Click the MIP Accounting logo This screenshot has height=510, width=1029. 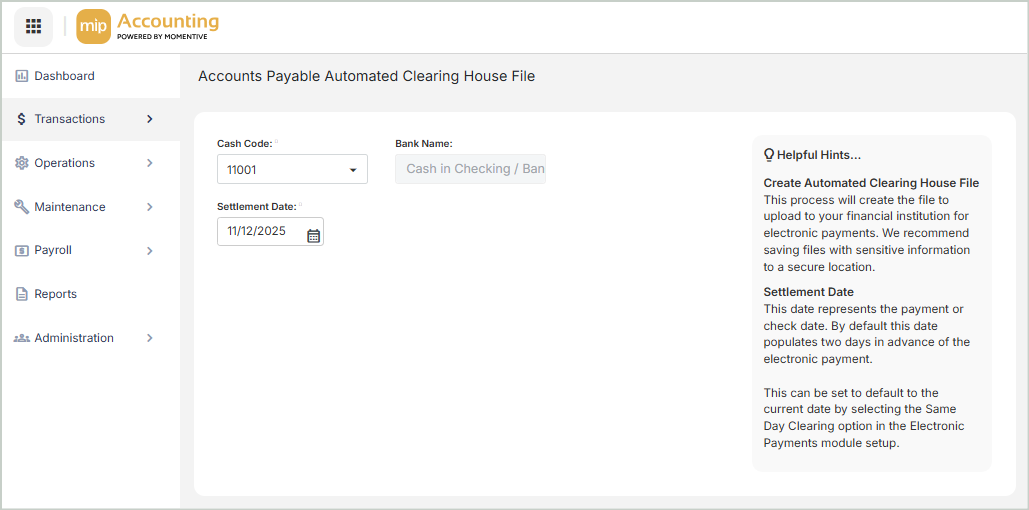[x=148, y=27]
